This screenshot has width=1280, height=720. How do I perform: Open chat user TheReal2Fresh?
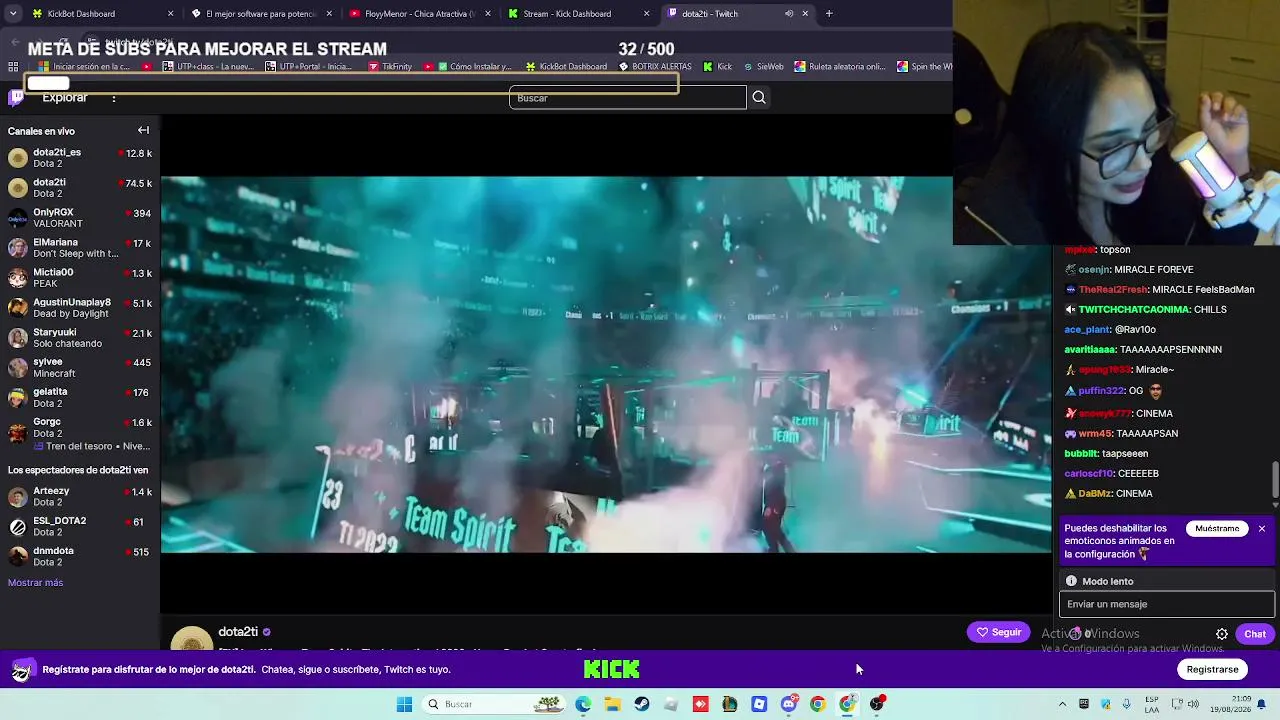(x=1113, y=290)
